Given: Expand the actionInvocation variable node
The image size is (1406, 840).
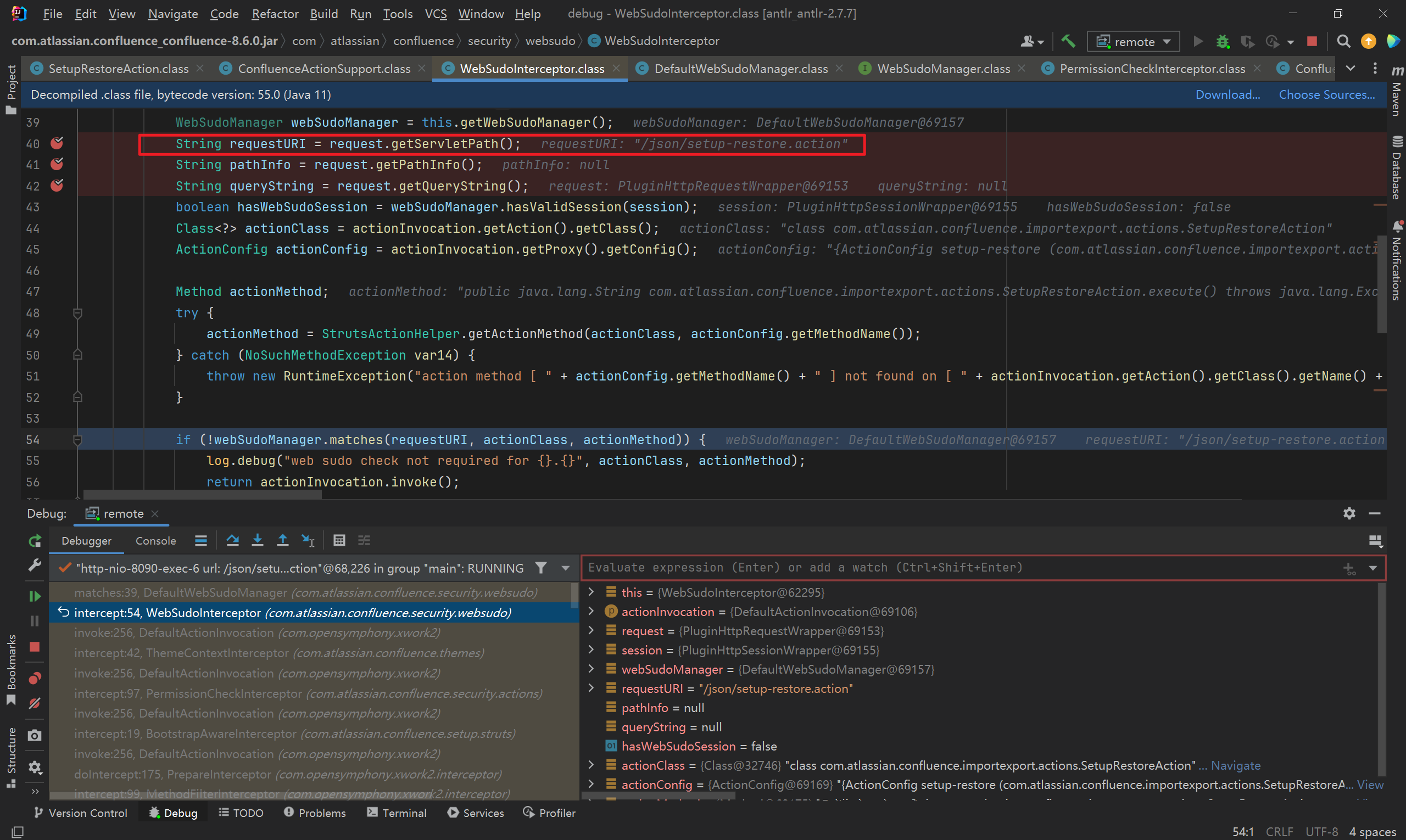Looking at the screenshot, I should pos(590,611).
